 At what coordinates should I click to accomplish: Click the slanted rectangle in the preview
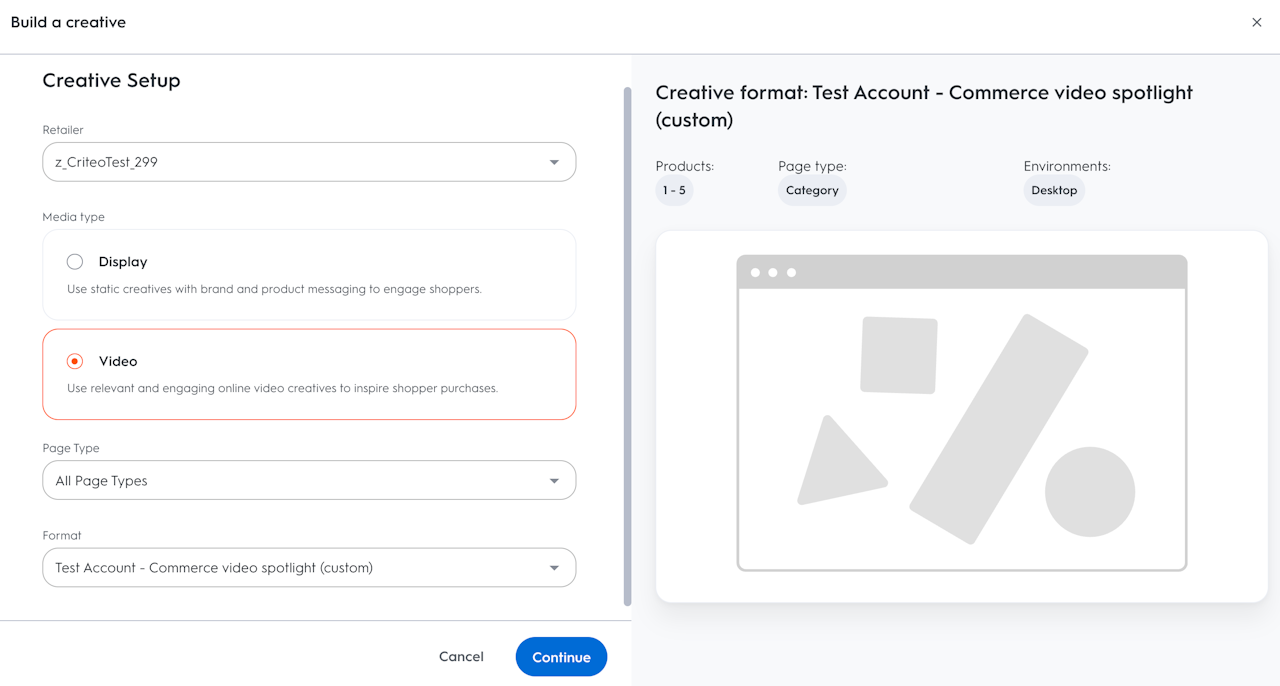pyautogui.click(x=998, y=430)
